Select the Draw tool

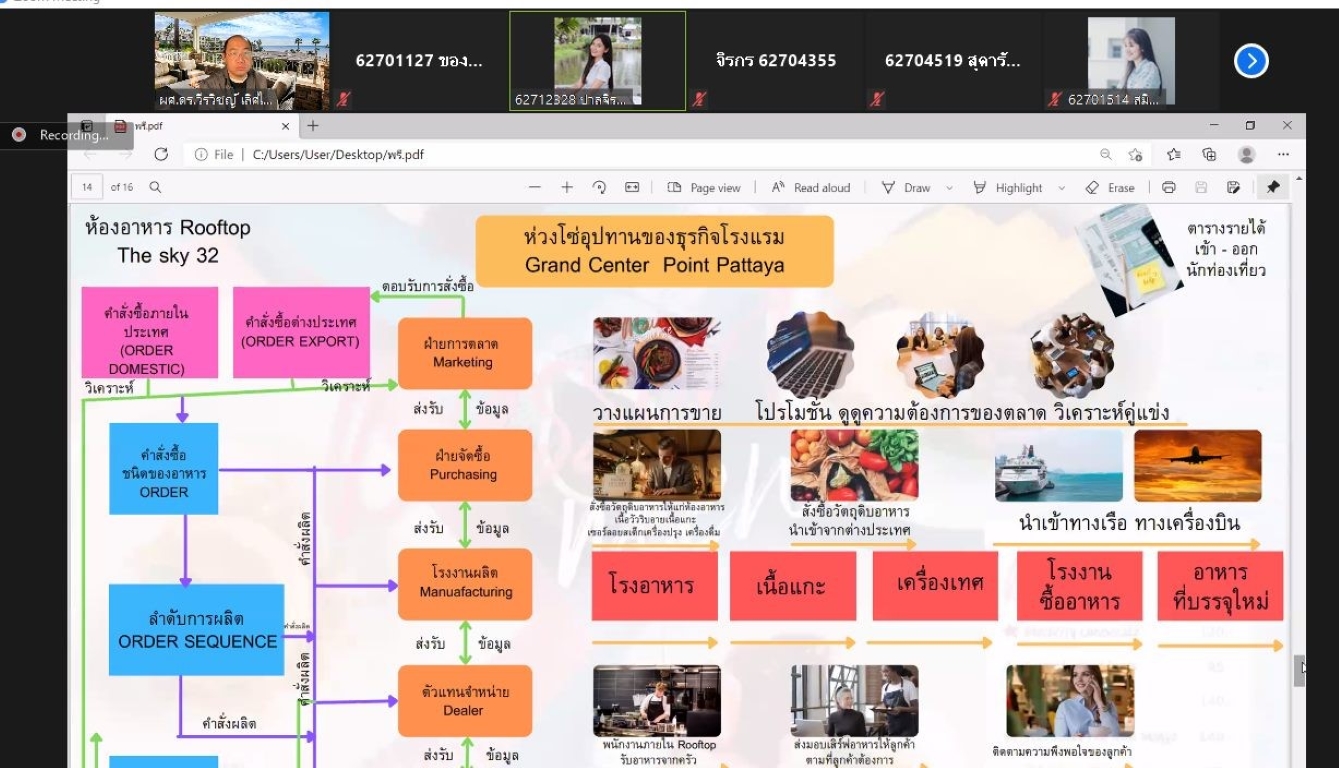click(x=906, y=187)
